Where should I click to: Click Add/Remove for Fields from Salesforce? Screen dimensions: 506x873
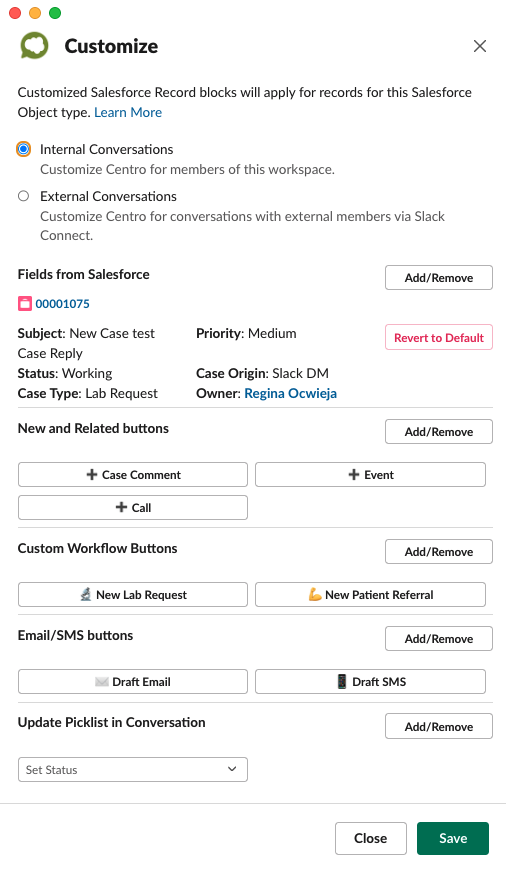439,277
